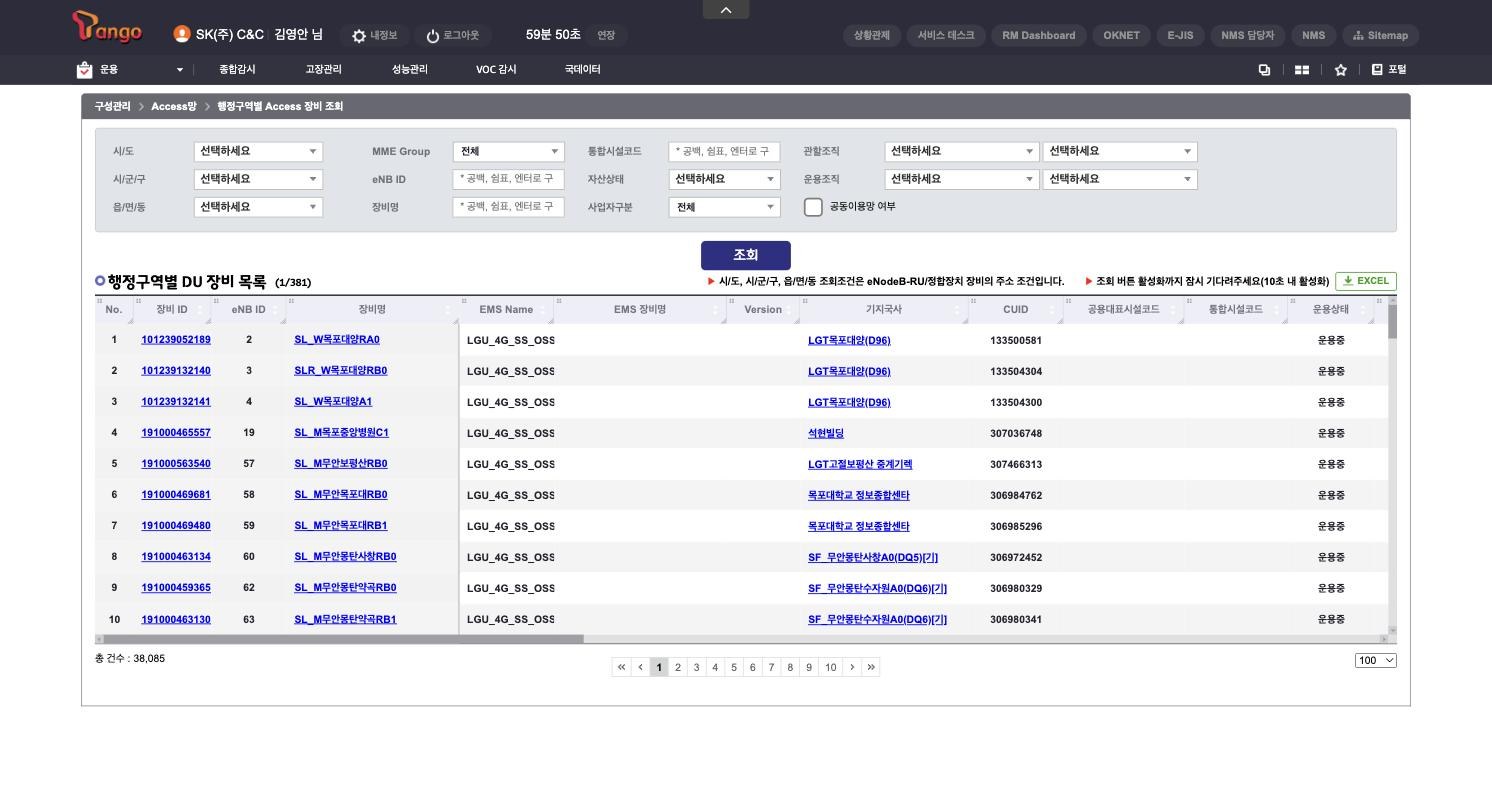
Task: Go to the next page arrow
Action: click(x=852, y=667)
